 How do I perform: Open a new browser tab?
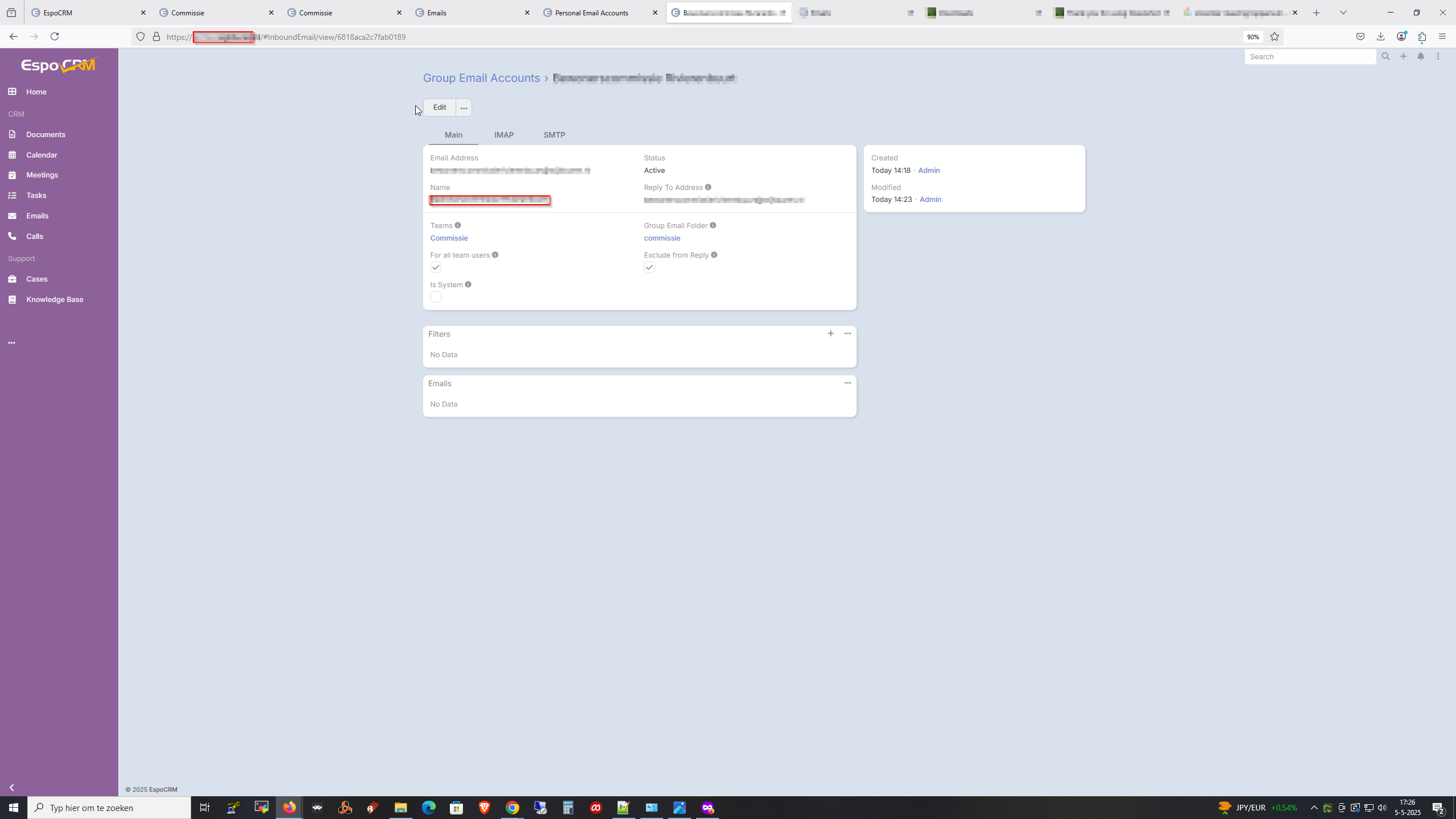(x=1317, y=13)
